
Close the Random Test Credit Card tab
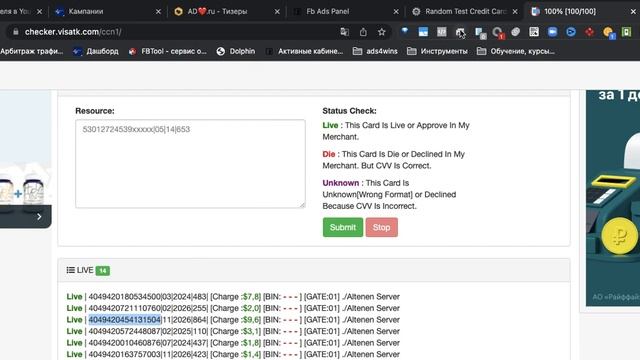pos(515,12)
